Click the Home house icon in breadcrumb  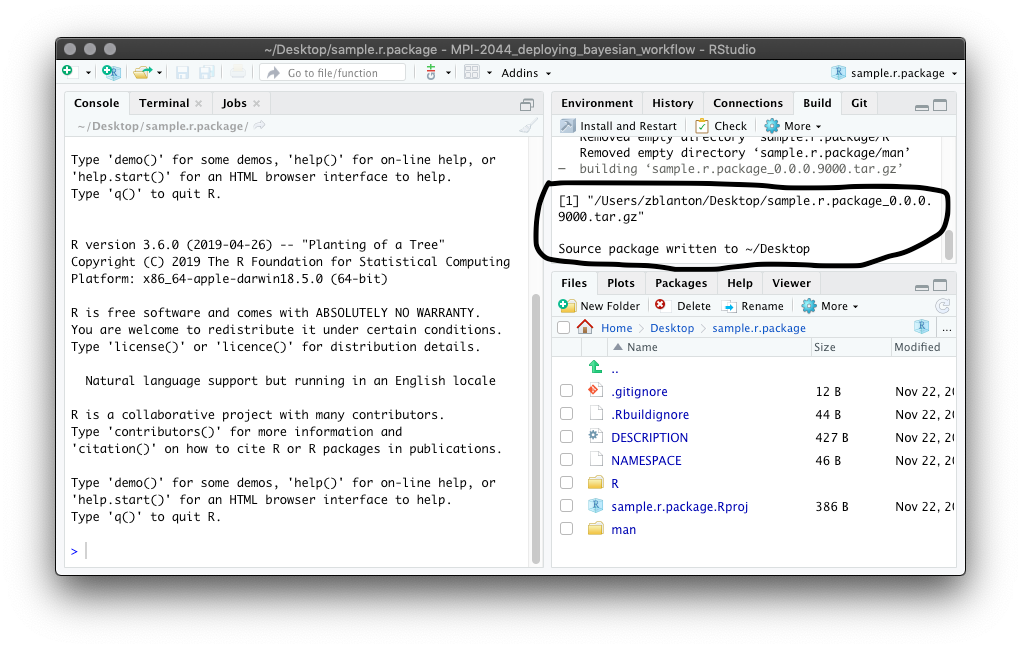click(x=585, y=327)
